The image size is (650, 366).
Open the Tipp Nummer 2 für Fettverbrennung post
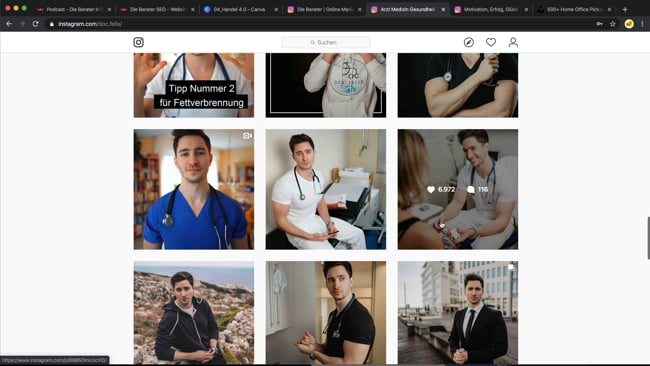[194, 85]
